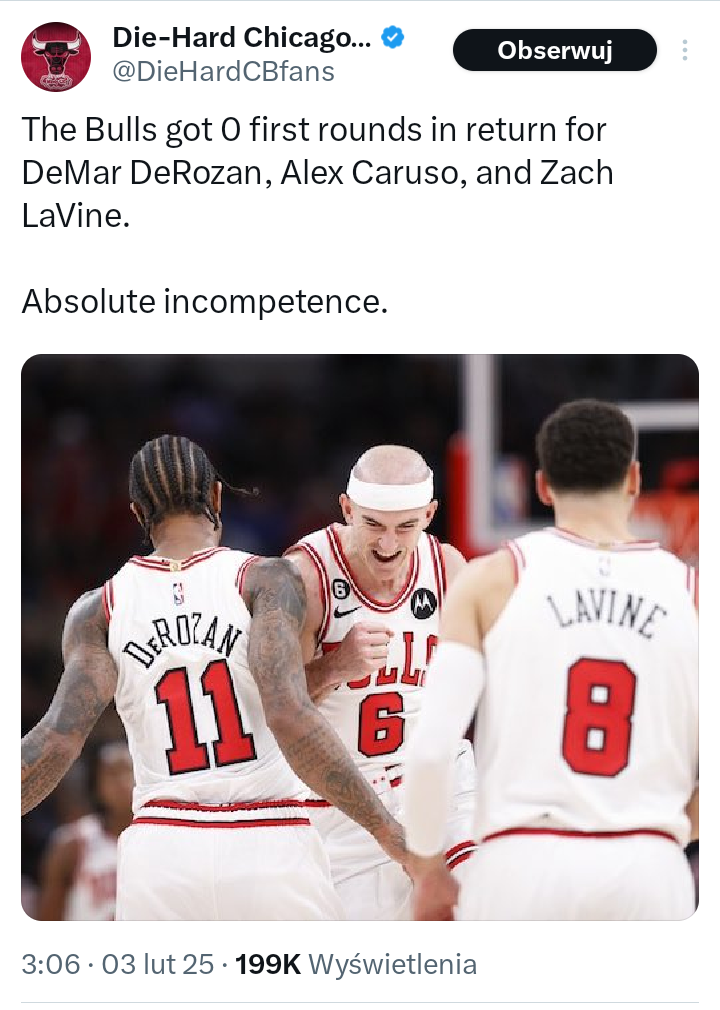720x1010 pixels.
Task: Open the 199K Wyświetlenia view count
Action: [x=356, y=965]
